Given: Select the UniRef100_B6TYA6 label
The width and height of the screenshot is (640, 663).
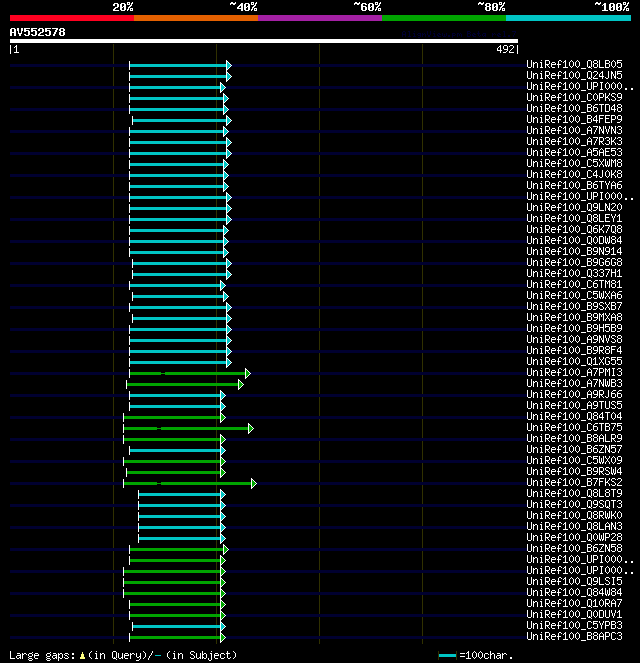Looking at the screenshot, I should click(574, 185).
